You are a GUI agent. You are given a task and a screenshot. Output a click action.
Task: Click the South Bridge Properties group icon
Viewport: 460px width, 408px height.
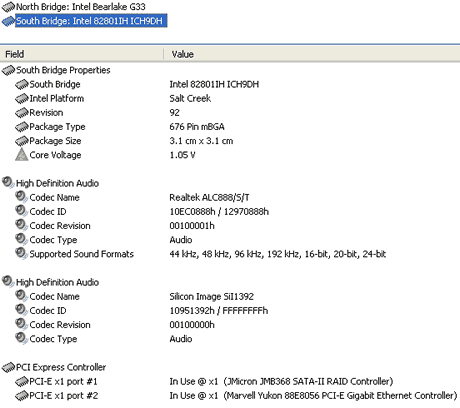click(8, 70)
